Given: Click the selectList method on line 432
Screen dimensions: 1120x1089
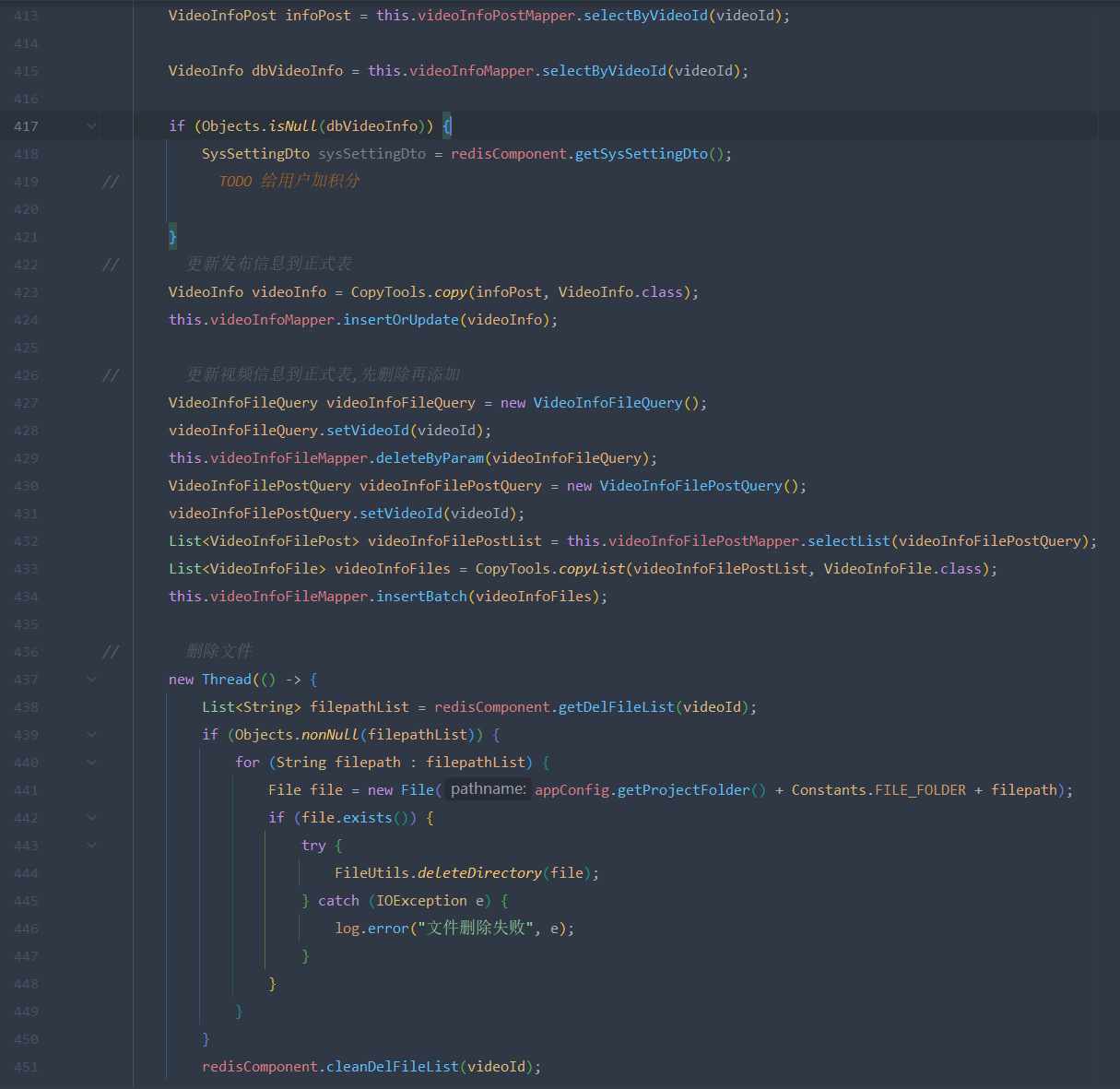Looking at the screenshot, I should point(849,541).
